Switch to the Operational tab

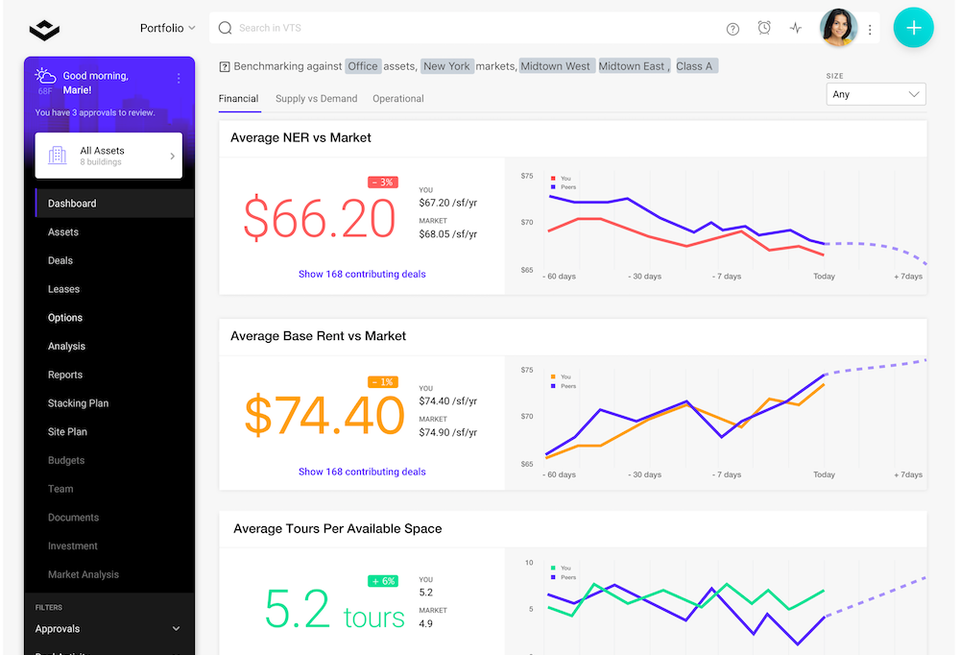click(x=398, y=99)
